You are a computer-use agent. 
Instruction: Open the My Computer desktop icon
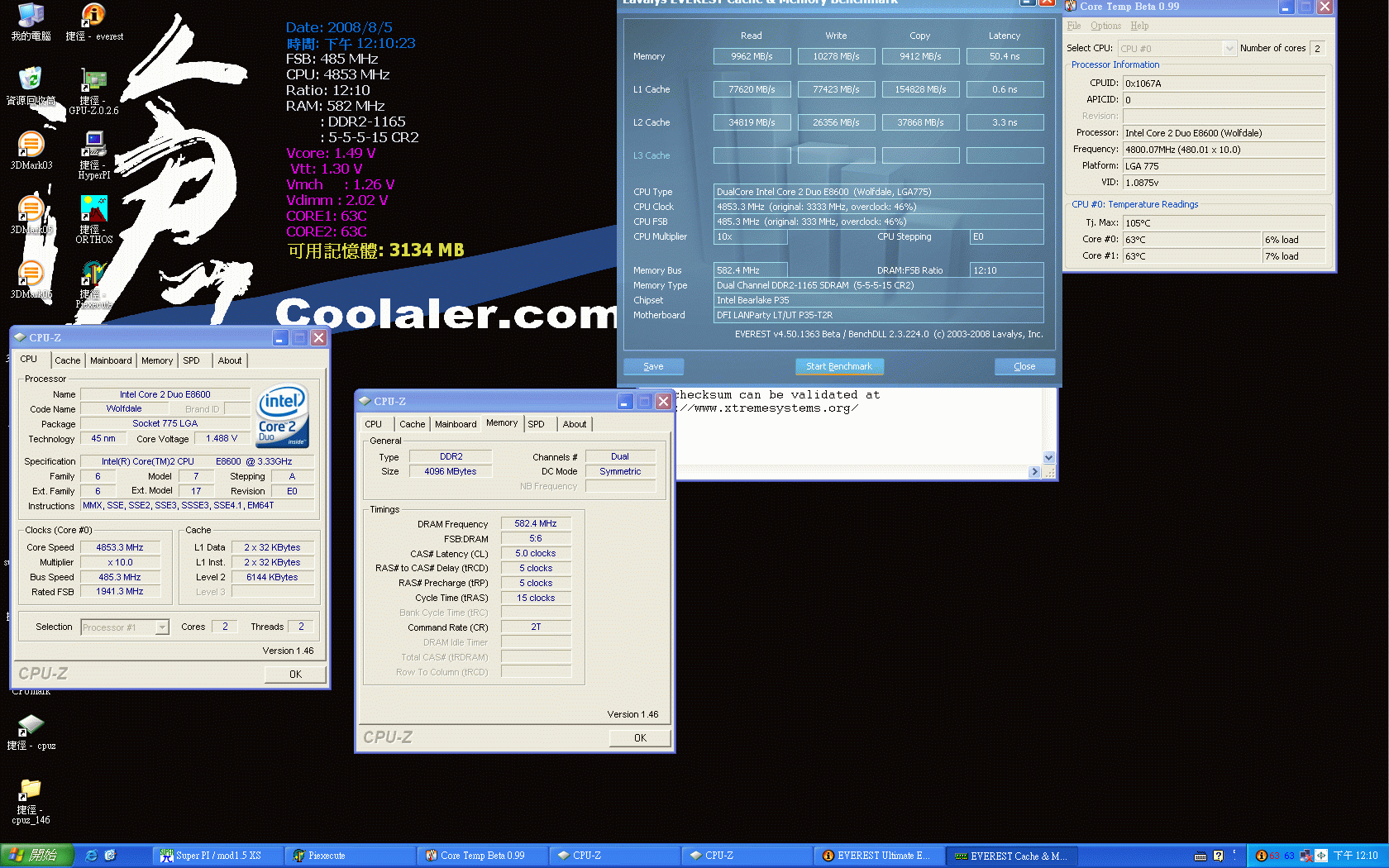tap(31, 22)
